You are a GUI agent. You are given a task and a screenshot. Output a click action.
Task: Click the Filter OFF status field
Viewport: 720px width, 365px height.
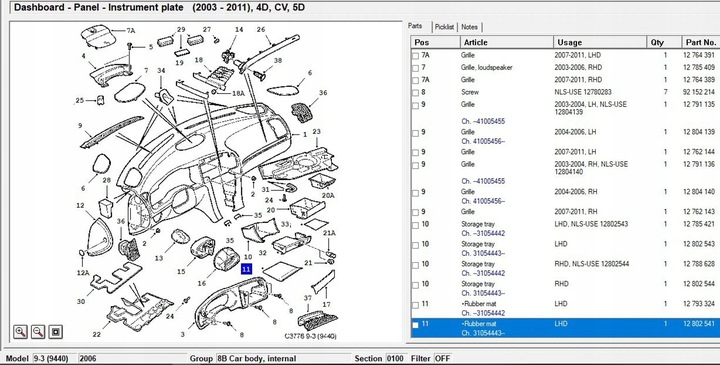pyautogui.click(x=442, y=359)
